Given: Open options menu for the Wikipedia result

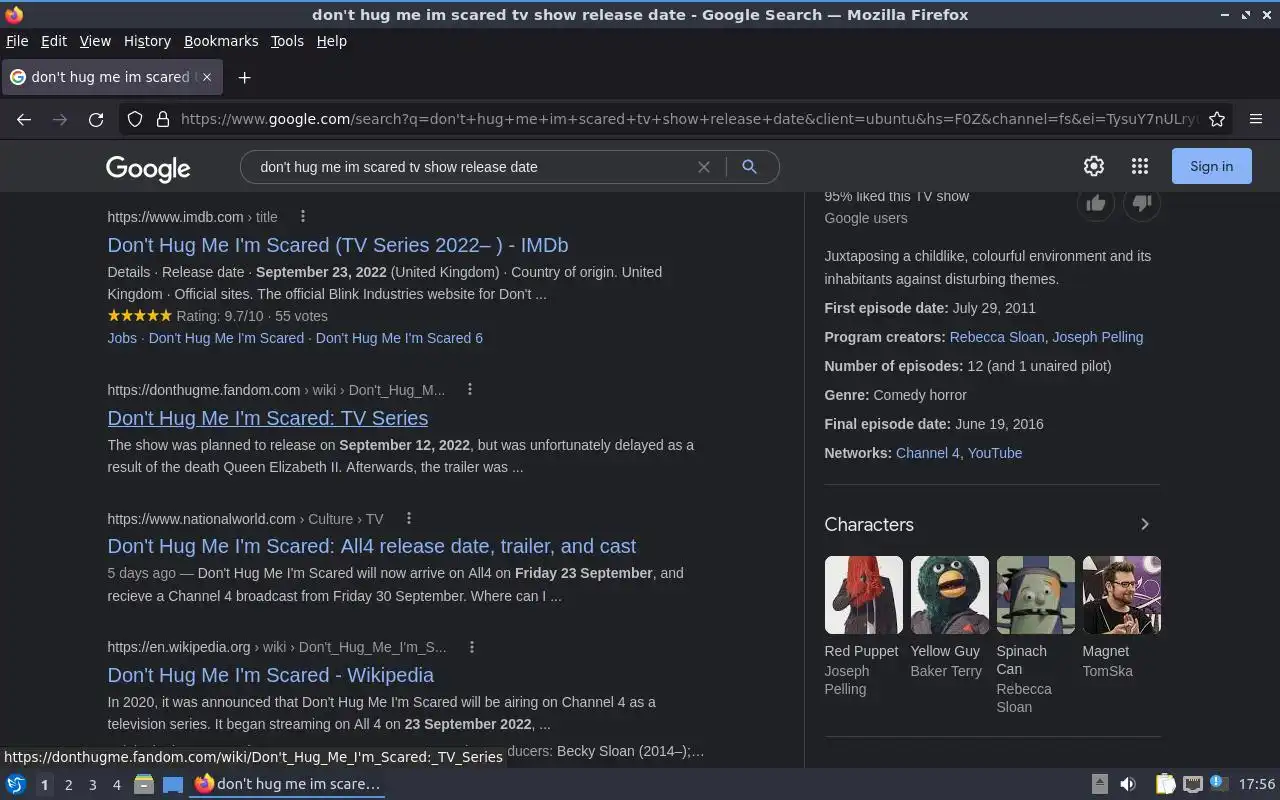Looking at the screenshot, I should point(472,647).
